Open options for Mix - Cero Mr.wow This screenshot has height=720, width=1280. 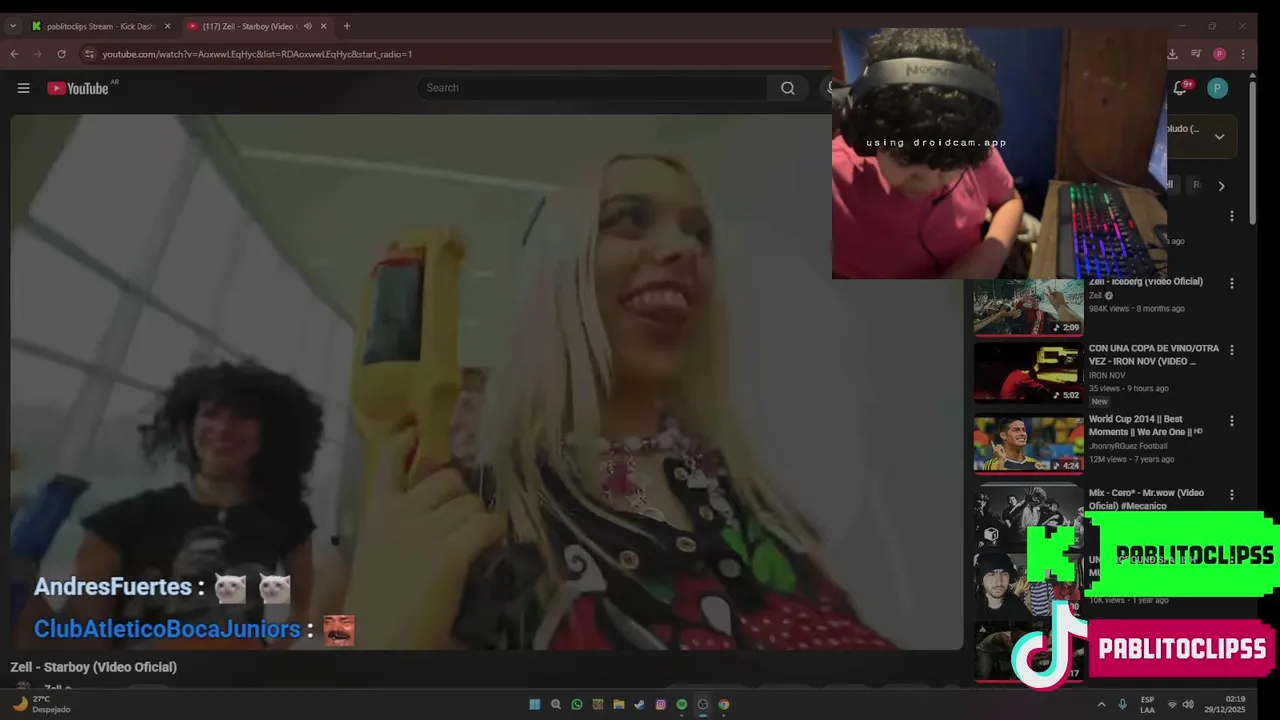point(1232,494)
